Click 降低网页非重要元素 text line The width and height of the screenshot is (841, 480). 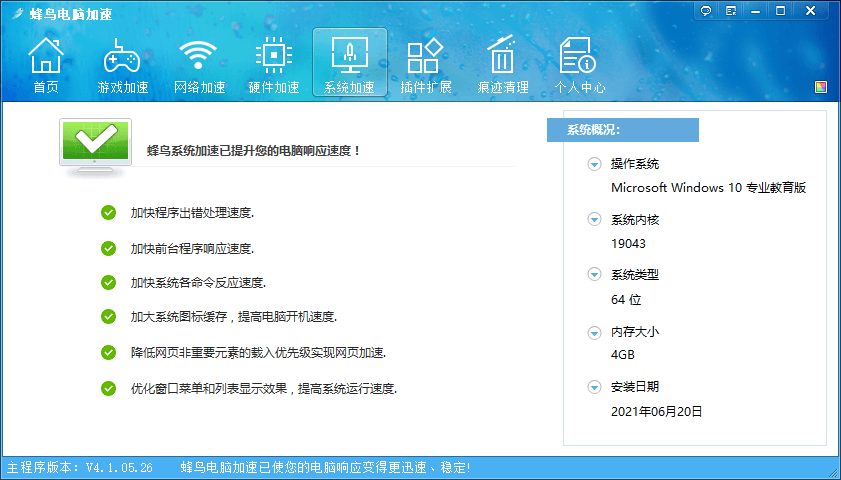point(258,353)
